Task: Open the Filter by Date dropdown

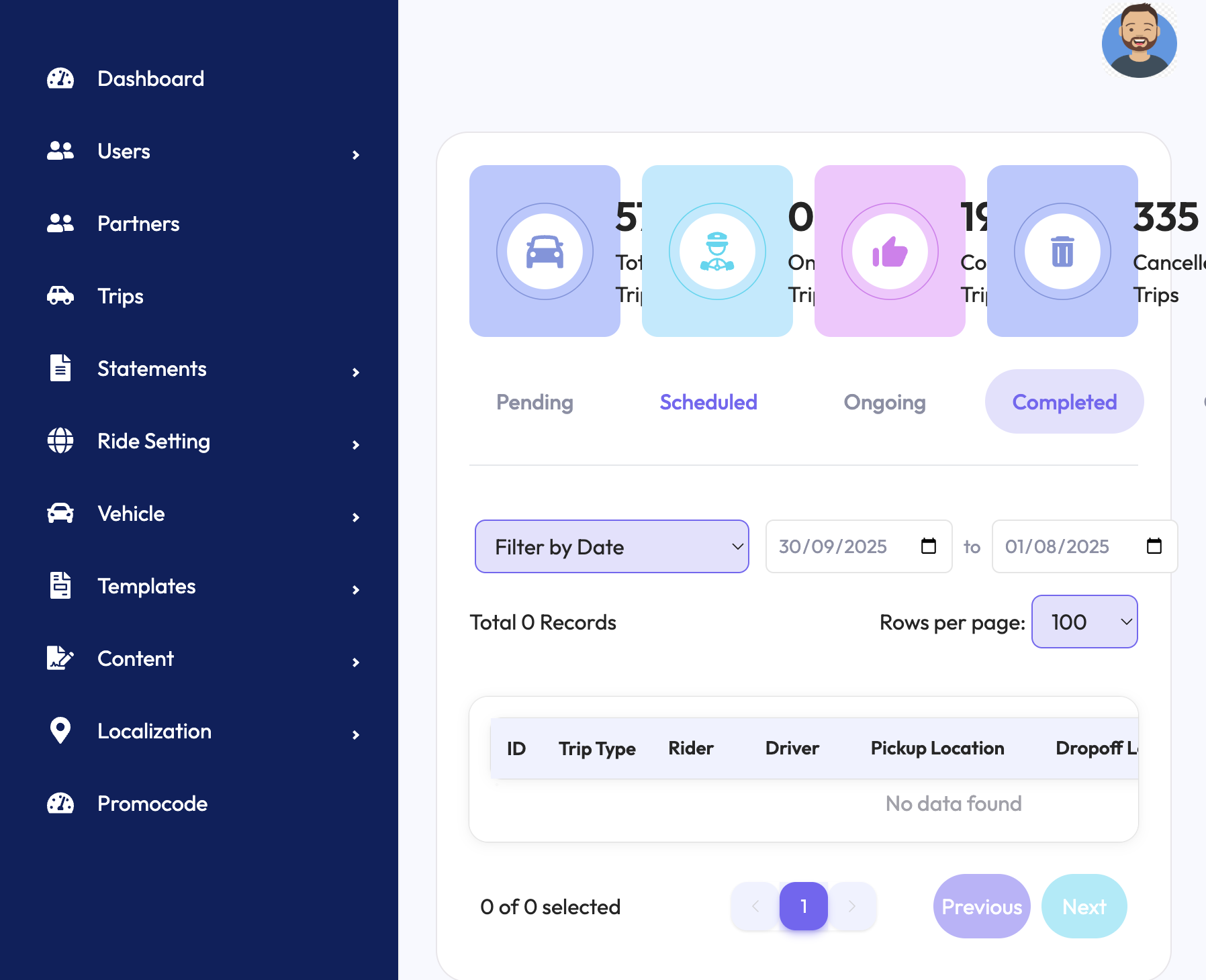Action: click(x=612, y=546)
